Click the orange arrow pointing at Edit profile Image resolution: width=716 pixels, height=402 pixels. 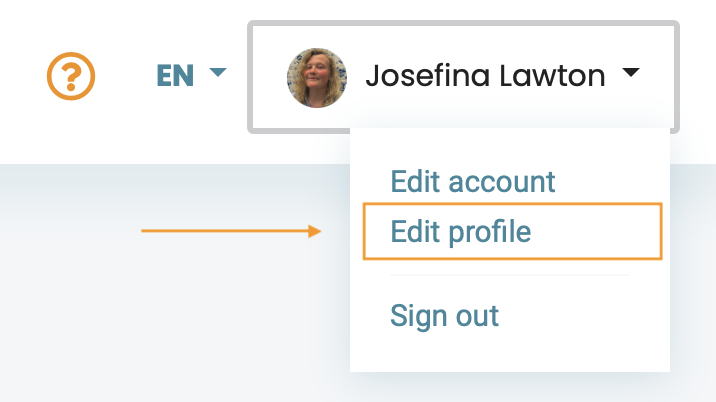(231, 231)
